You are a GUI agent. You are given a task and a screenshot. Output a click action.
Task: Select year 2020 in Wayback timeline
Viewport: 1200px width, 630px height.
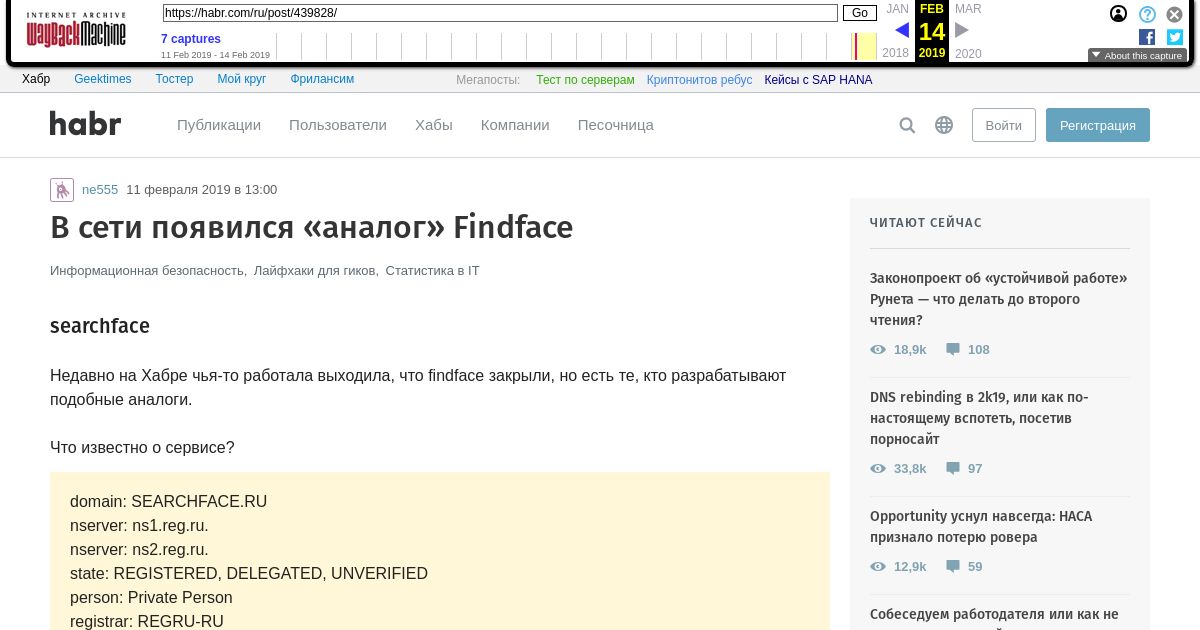click(x=968, y=53)
